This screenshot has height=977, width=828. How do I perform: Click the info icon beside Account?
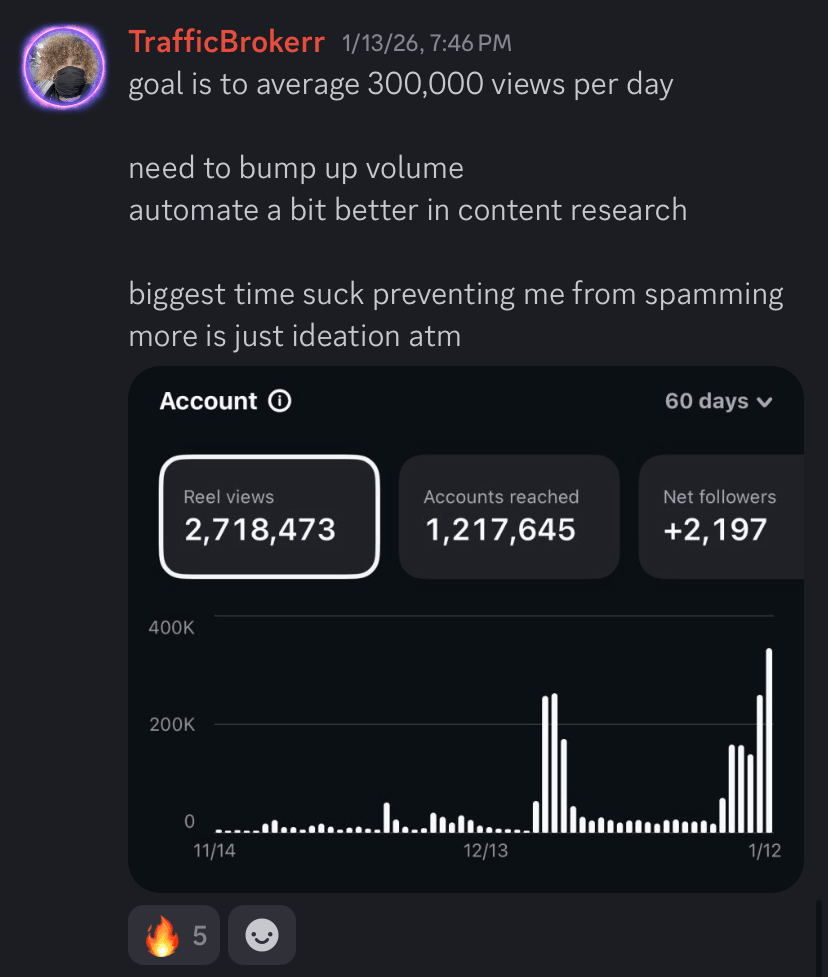click(x=280, y=401)
